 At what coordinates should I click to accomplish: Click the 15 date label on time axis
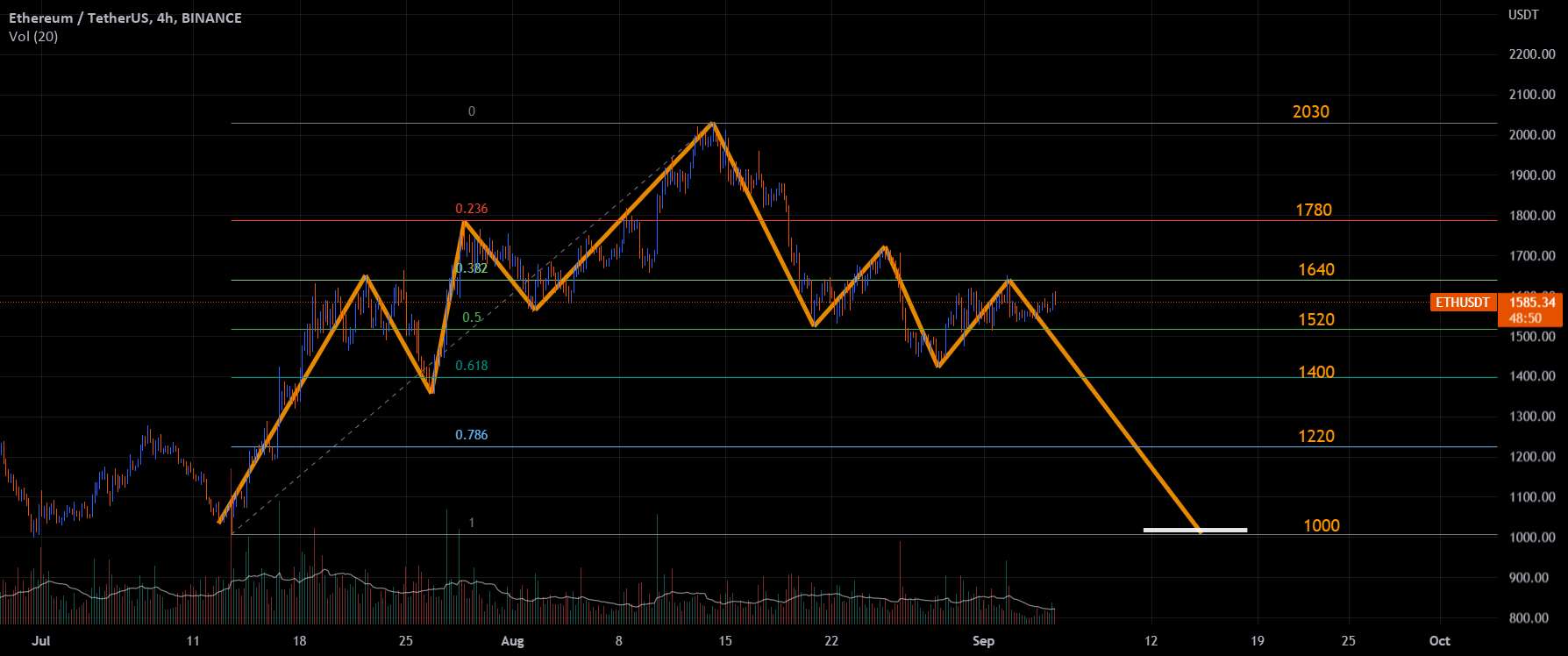point(725,641)
